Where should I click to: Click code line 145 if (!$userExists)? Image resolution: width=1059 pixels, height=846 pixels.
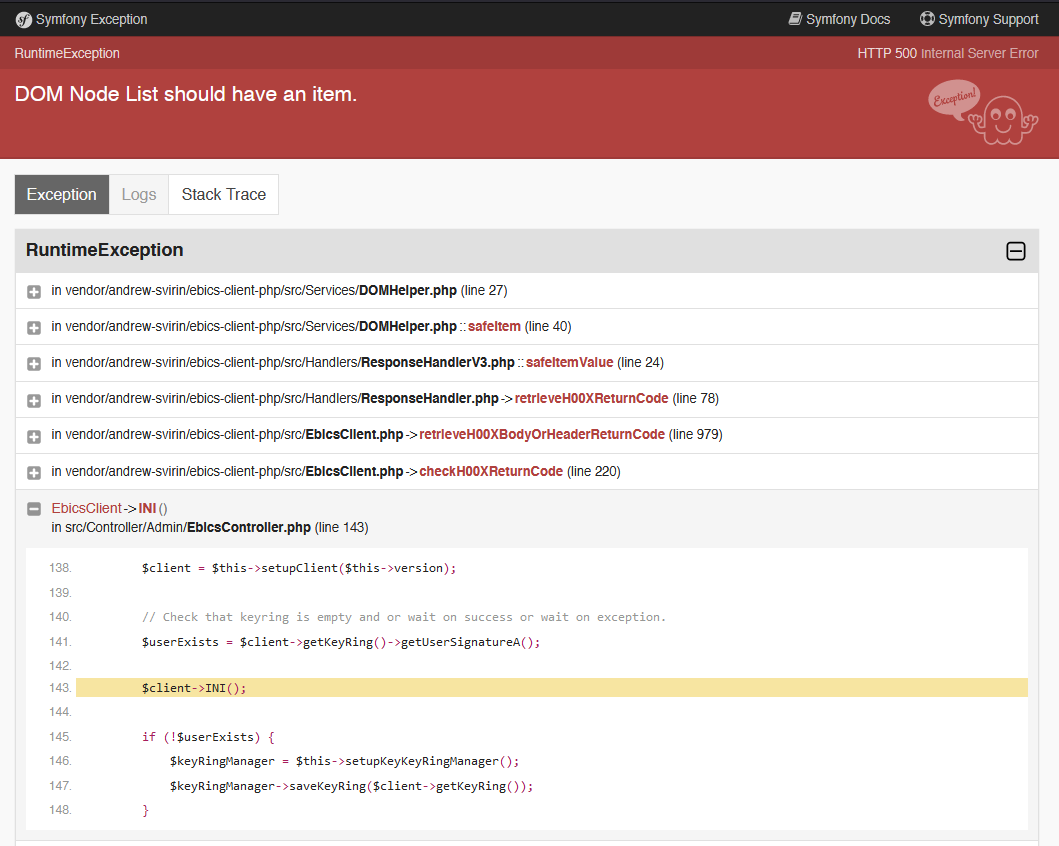tap(208, 737)
